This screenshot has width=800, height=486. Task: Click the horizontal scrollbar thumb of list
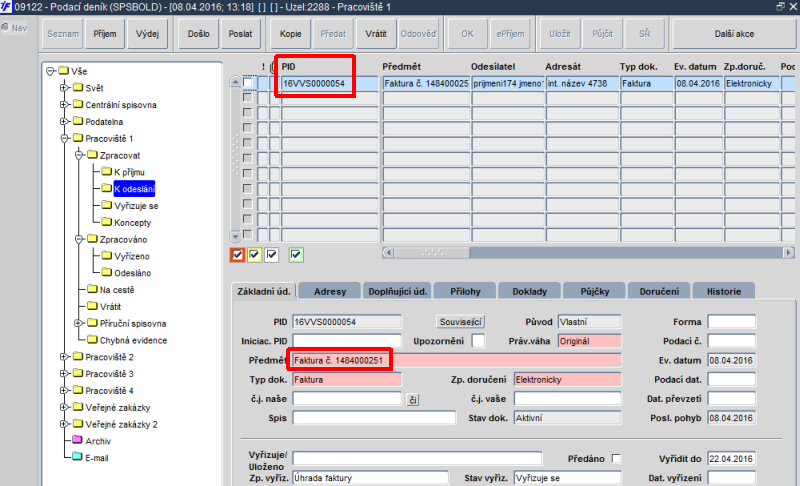click(432, 252)
